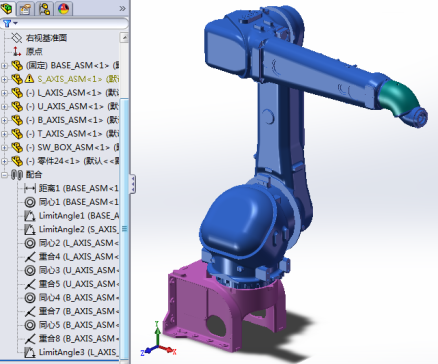Show more manager tabs via double chevron

coord(122,8)
